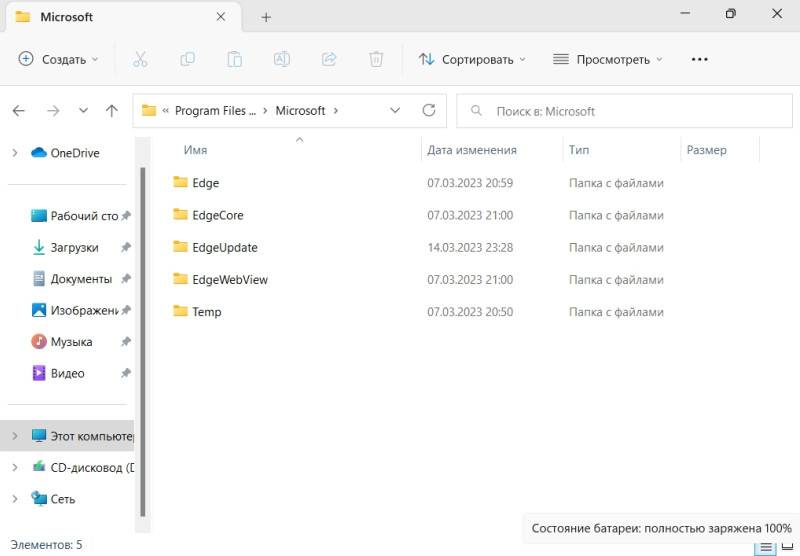The image size is (800, 556).
Task: Expand the OneDrive tree node
Action: (14, 153)
